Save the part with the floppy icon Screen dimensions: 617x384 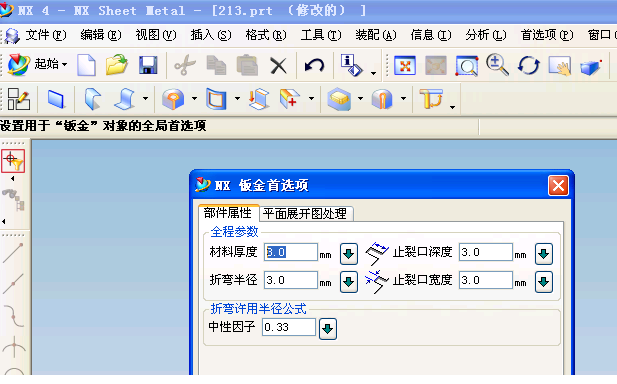pos(148,65)
